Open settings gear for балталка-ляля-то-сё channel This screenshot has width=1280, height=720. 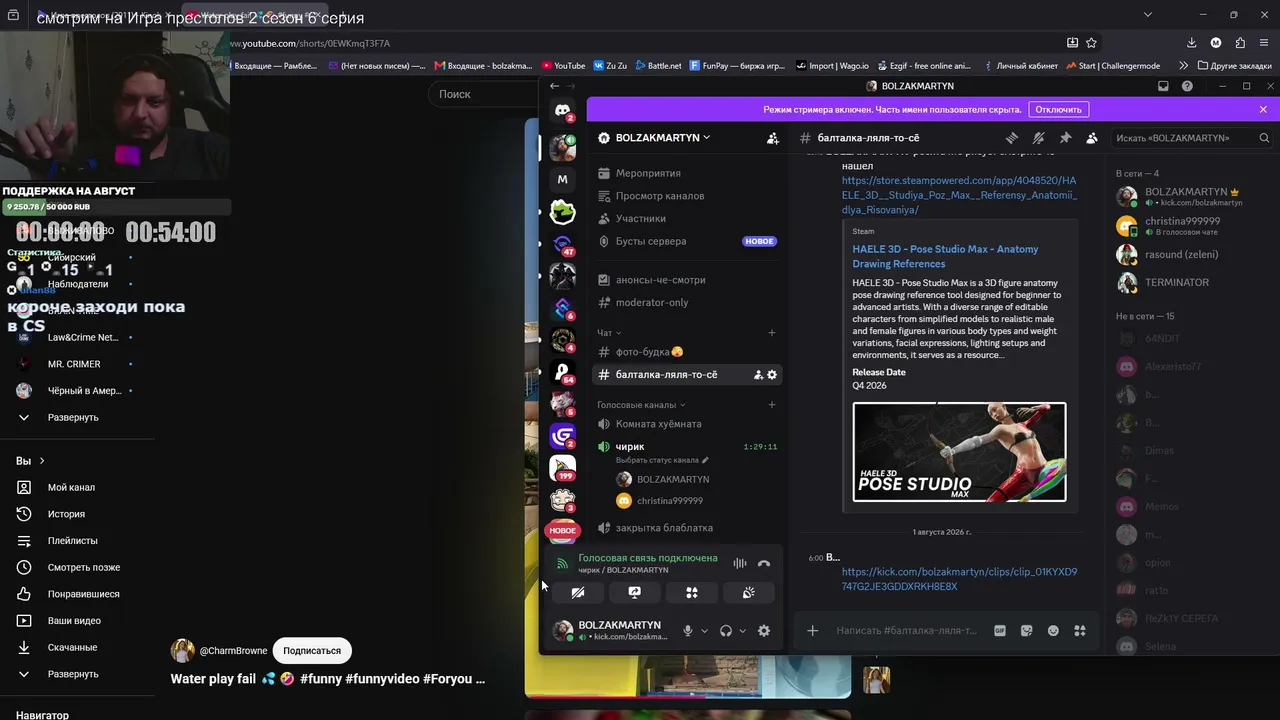click(772, 375)
